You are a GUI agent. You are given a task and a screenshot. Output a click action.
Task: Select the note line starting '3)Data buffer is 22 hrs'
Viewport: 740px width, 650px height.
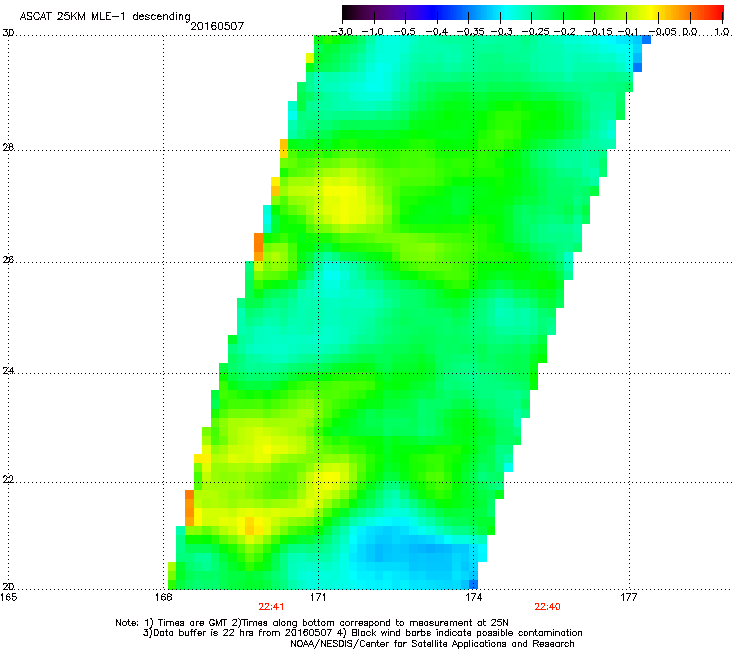coord(362,633)
